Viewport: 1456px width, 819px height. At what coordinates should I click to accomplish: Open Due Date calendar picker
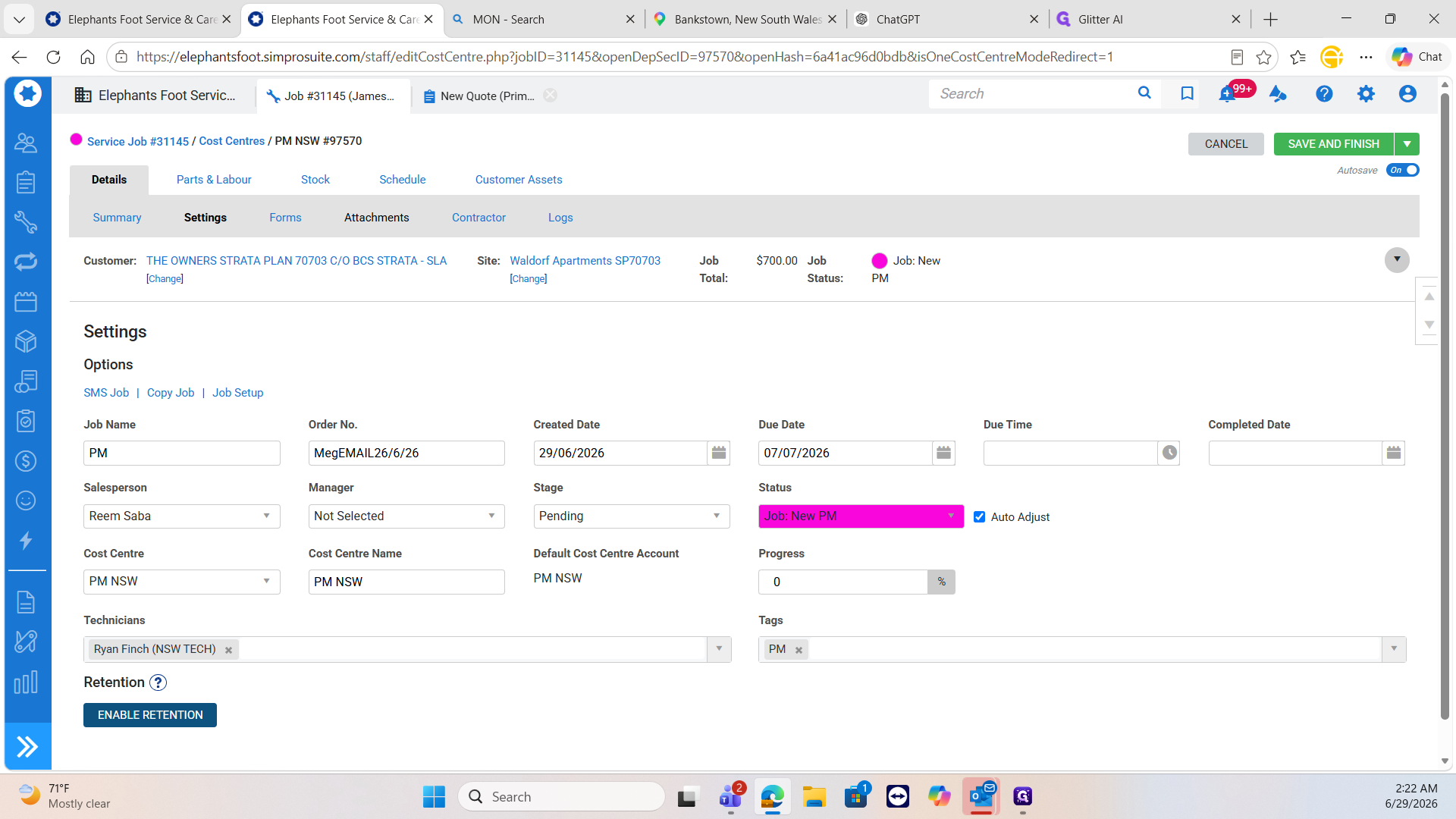click(943, 453)
